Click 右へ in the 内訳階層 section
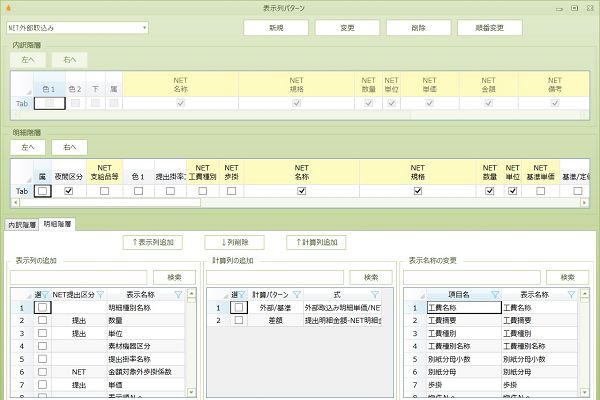Screen dimensions: 600x400 pyautogui.click(x=70, y=60)
